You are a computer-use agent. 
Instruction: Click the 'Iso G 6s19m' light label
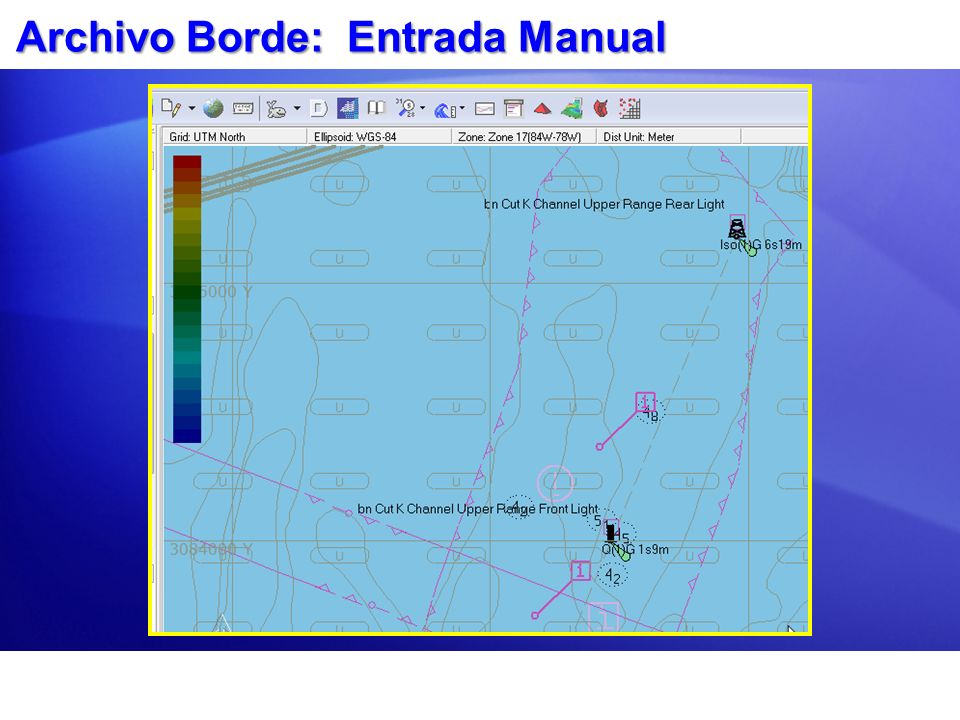click(x=761, y=244)
